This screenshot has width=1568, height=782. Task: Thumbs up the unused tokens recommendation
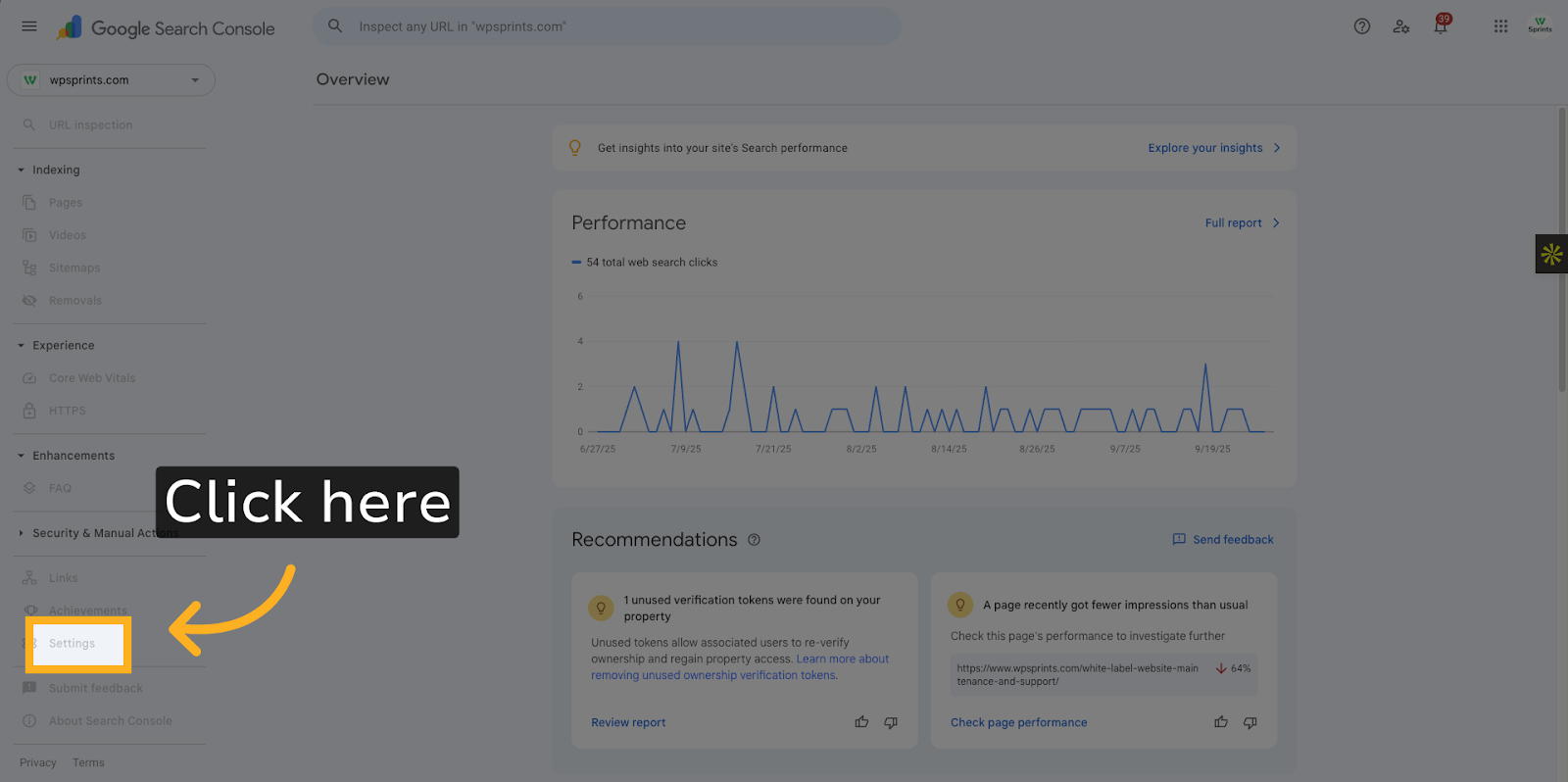pos(861,722)
